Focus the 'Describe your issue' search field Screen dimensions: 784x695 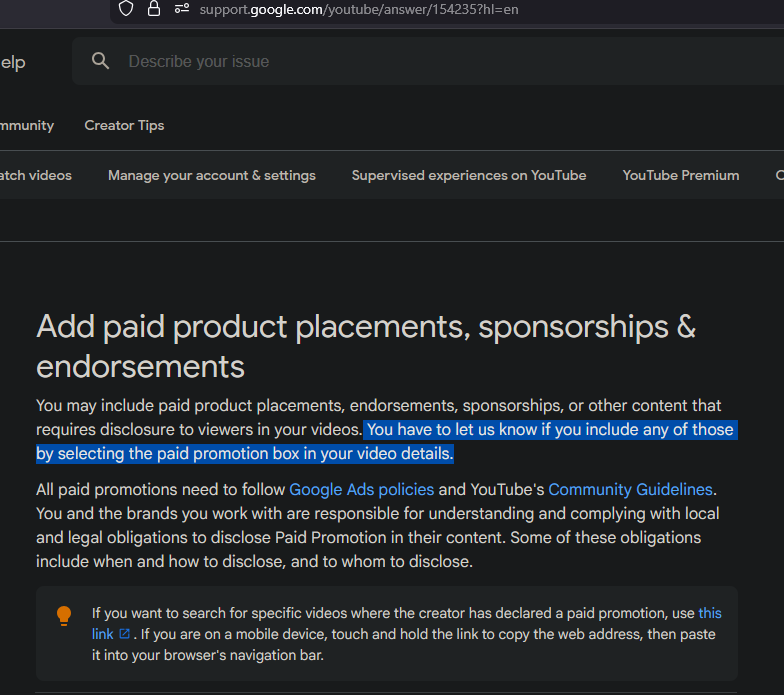pos(430,61)
